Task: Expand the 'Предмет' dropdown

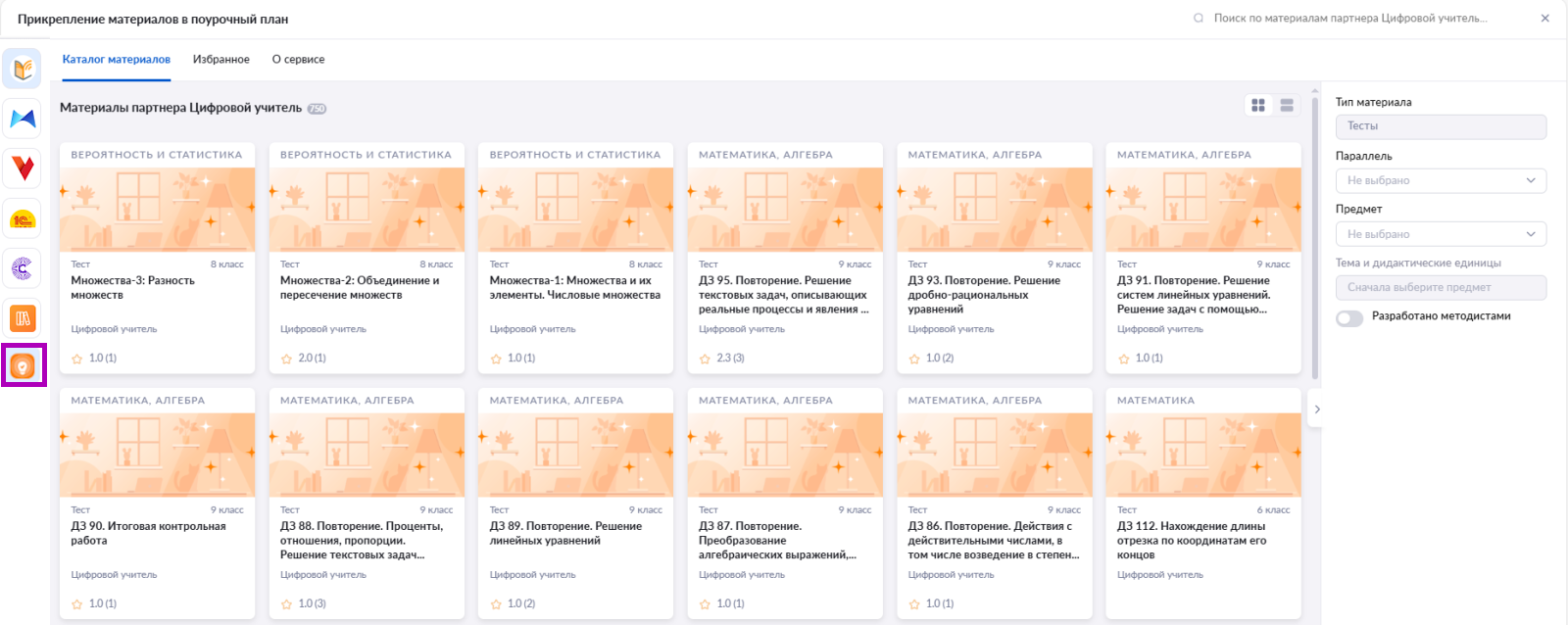Action: tap(1441, 234)
